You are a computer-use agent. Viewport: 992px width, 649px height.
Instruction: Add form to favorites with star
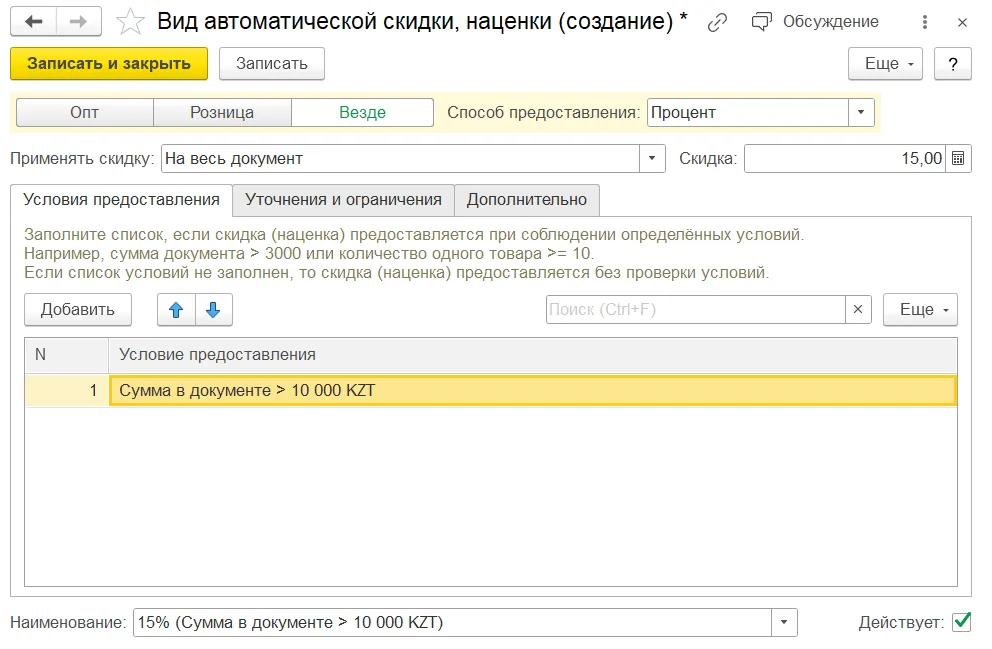130,22
